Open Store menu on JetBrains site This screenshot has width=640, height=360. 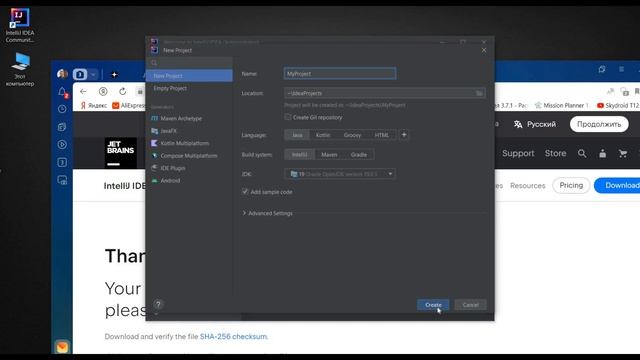point(555,153)
